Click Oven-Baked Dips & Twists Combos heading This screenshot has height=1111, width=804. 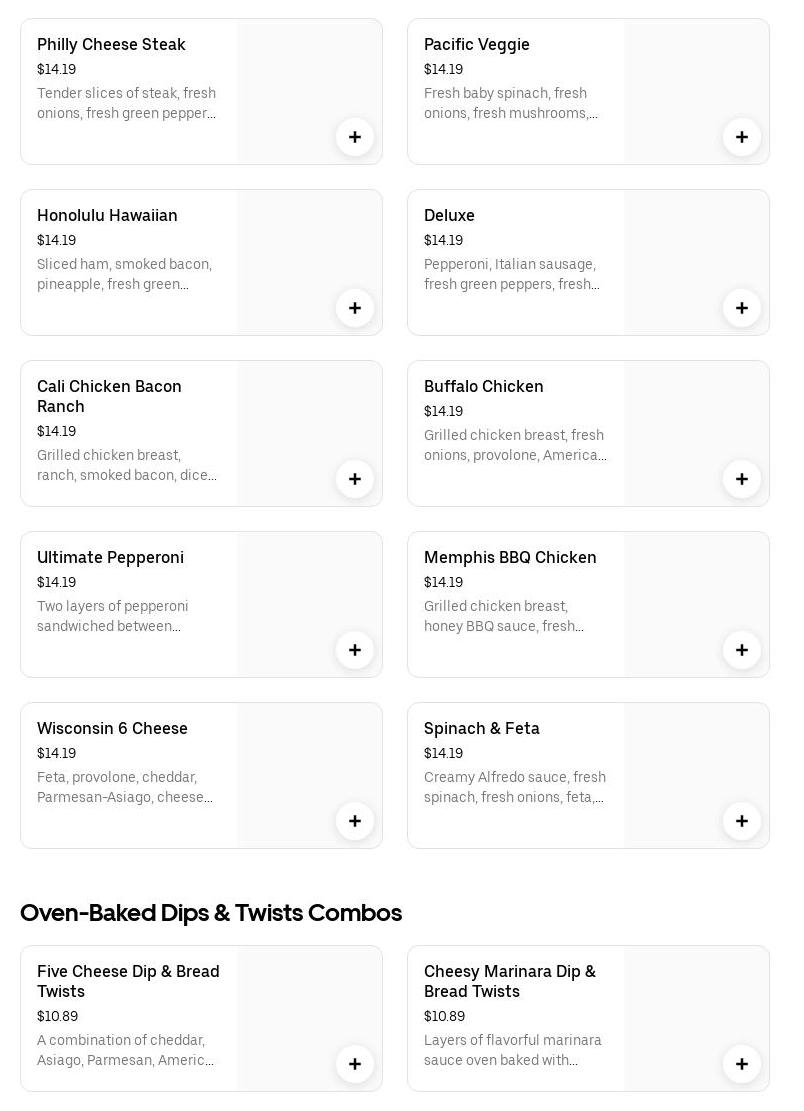211,913
